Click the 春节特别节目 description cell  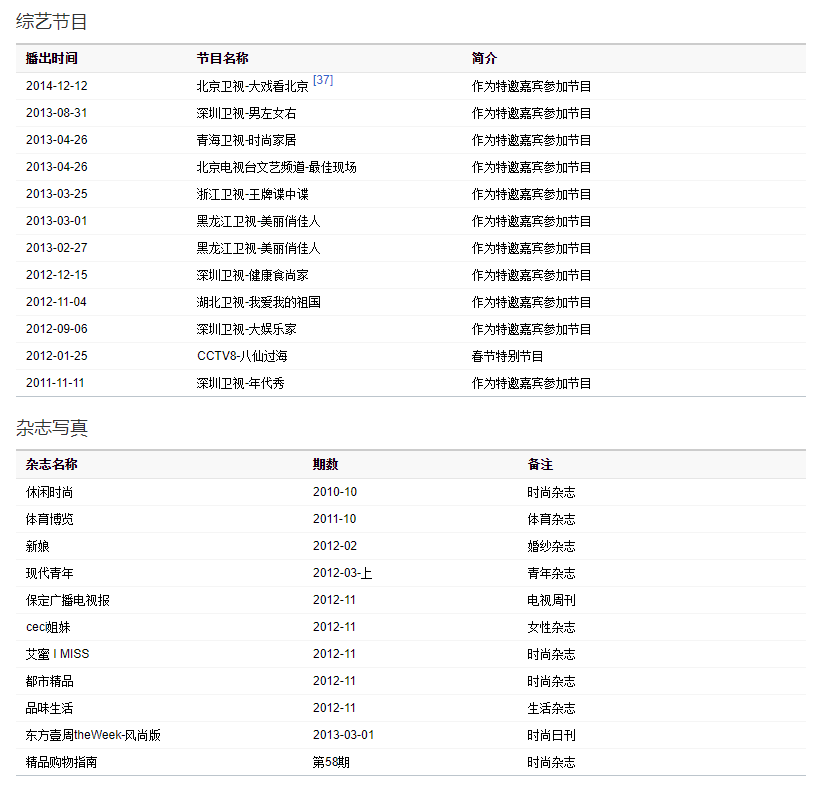pyautogui.click(x=507, y=356)
